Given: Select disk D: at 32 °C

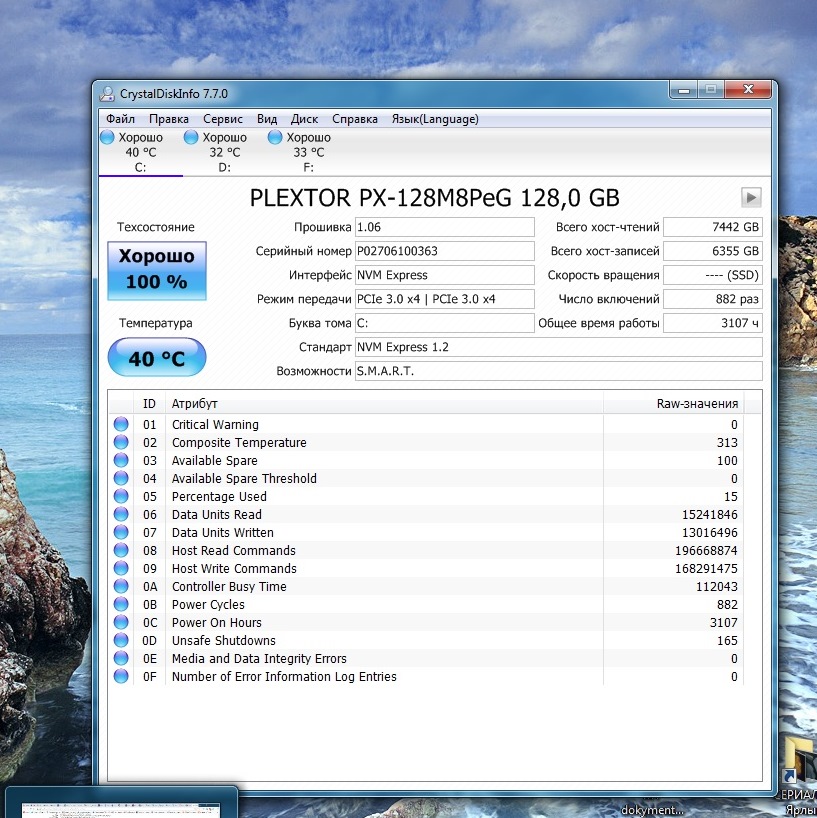Looking at the screenshot, I should point(224,152).
